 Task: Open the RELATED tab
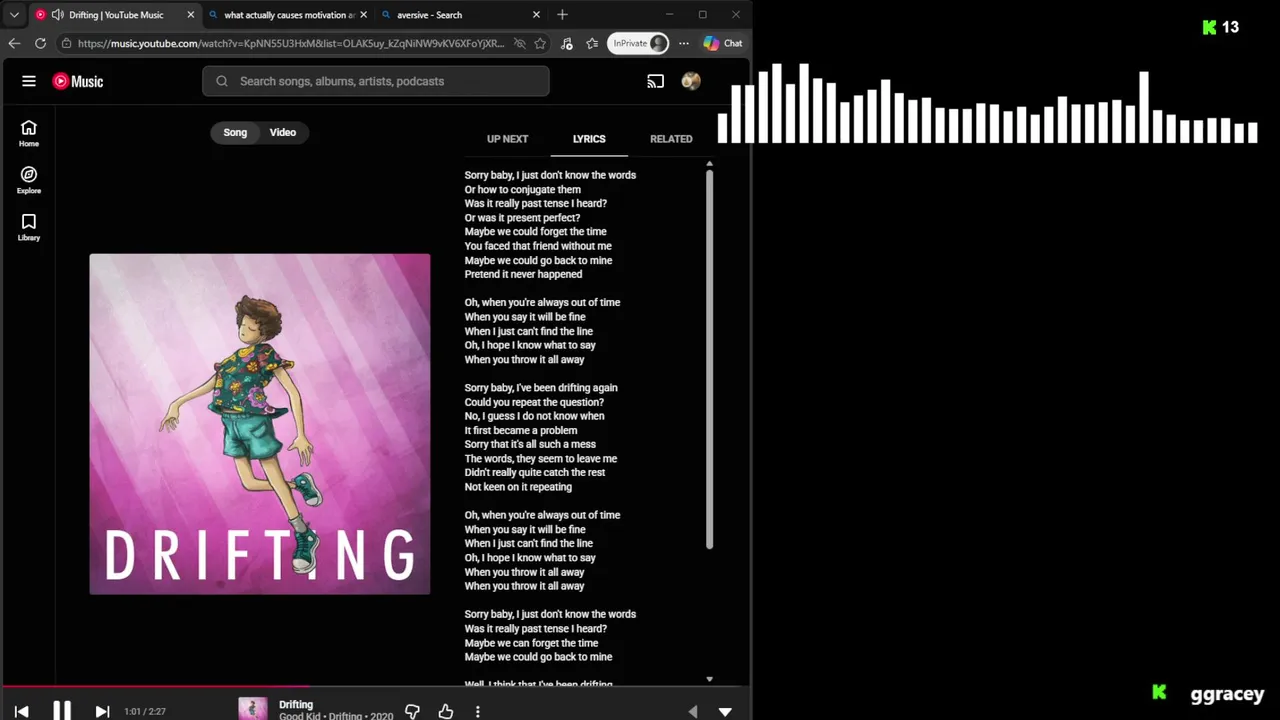(671, 139)
